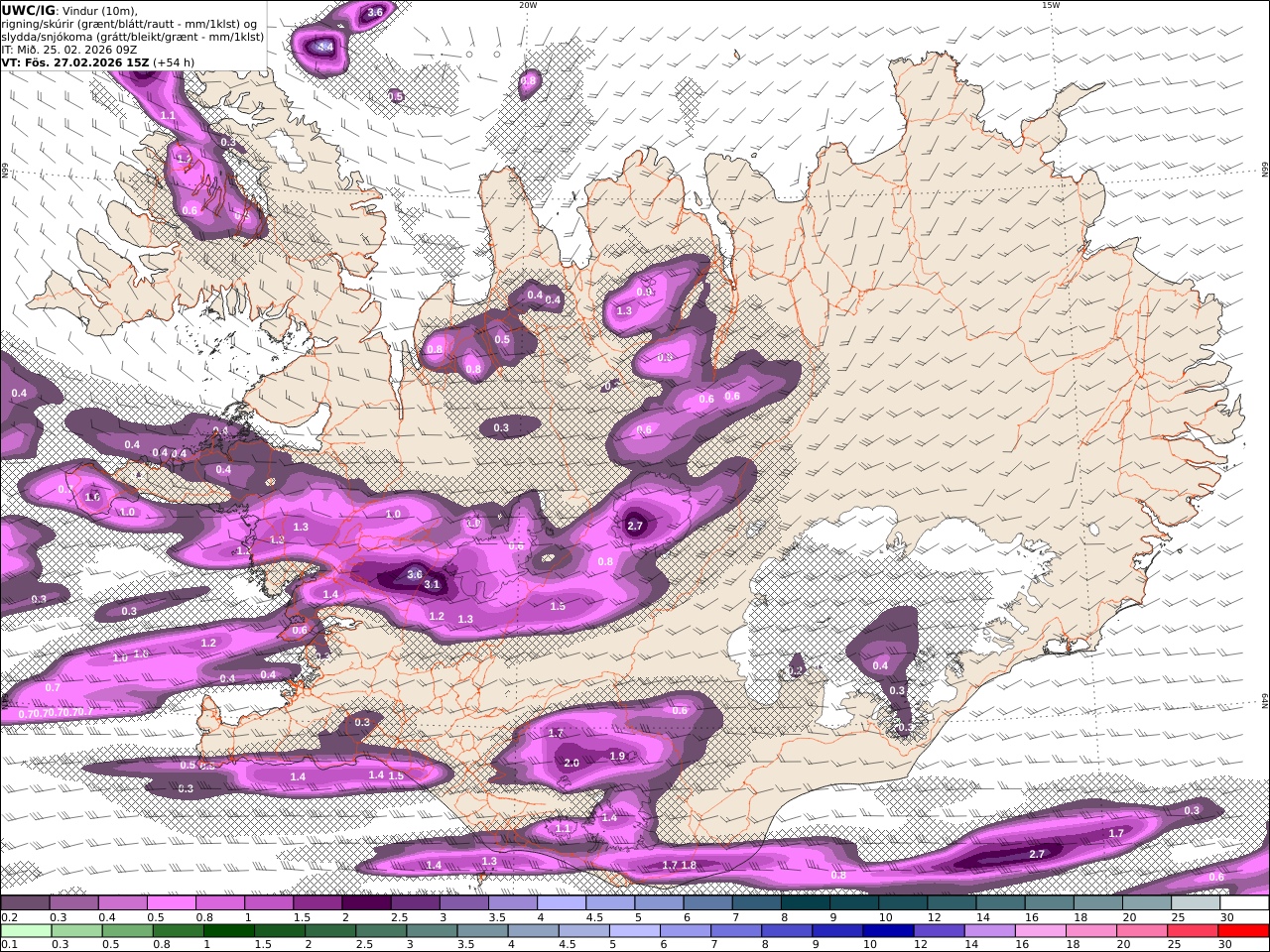
Task: Pick the pale green swatch between 0.1 and 0.3
Action: (x=26, y=931)
